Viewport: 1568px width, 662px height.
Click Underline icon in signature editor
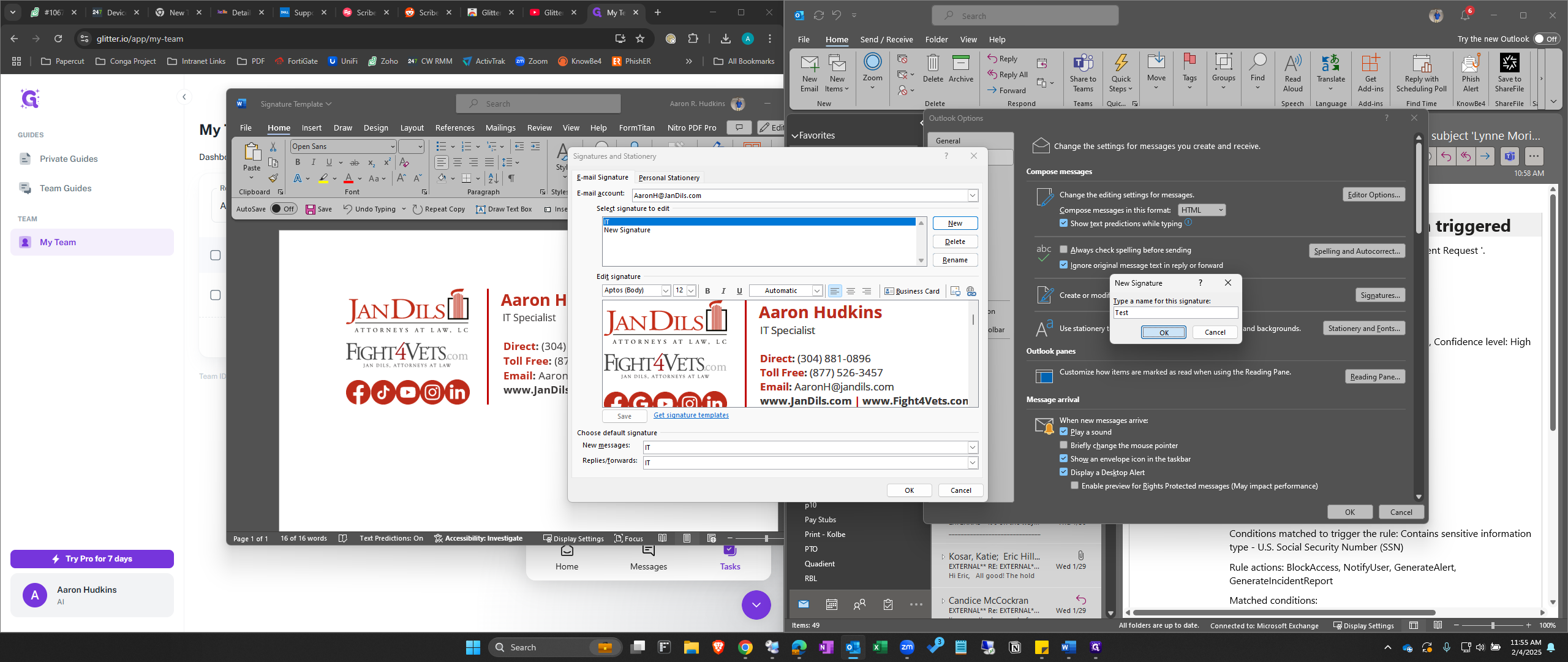coord(739,291)
